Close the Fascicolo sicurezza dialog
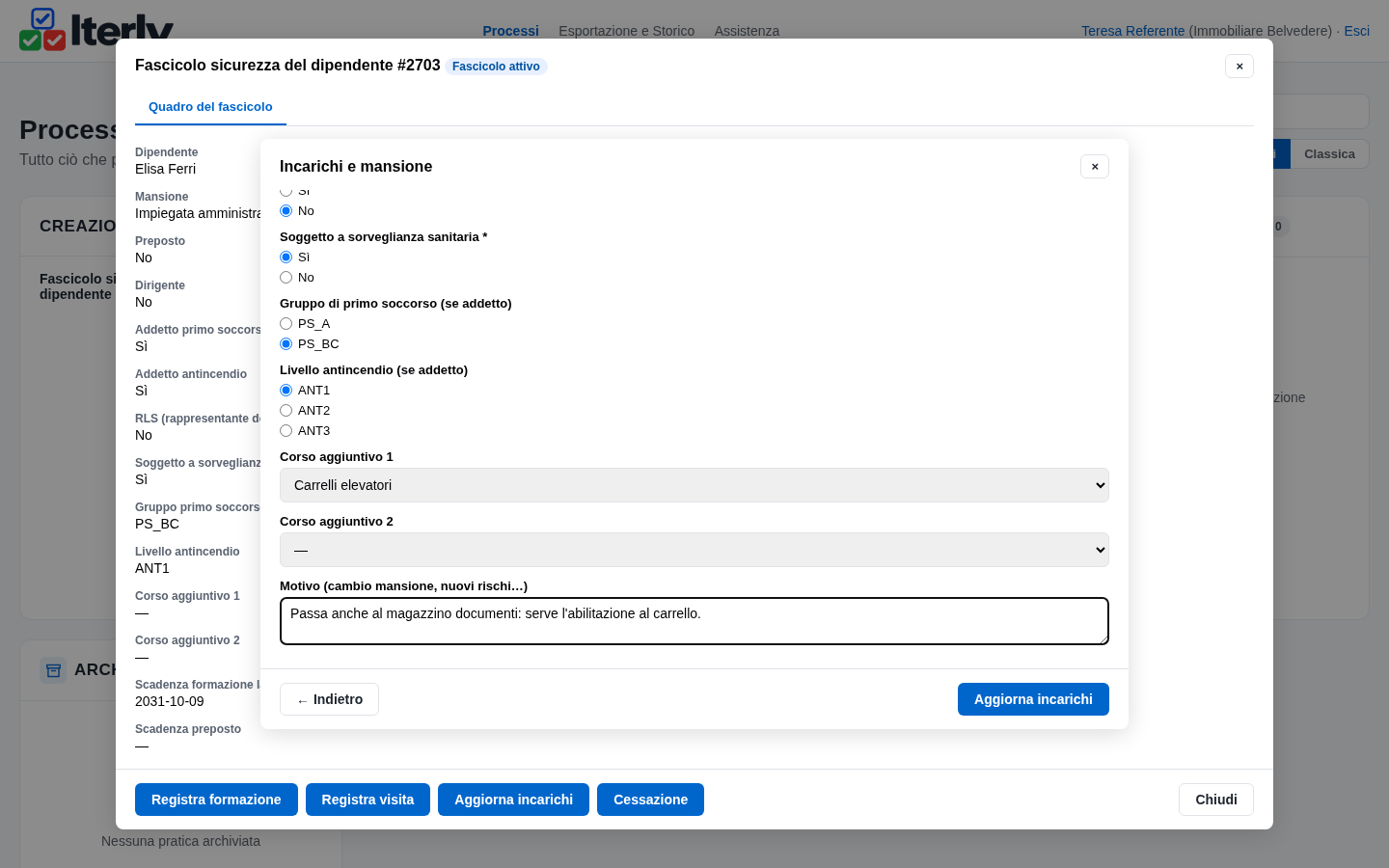The image size is (1389, 868). pyautogui.click(x=1239, y=67)
